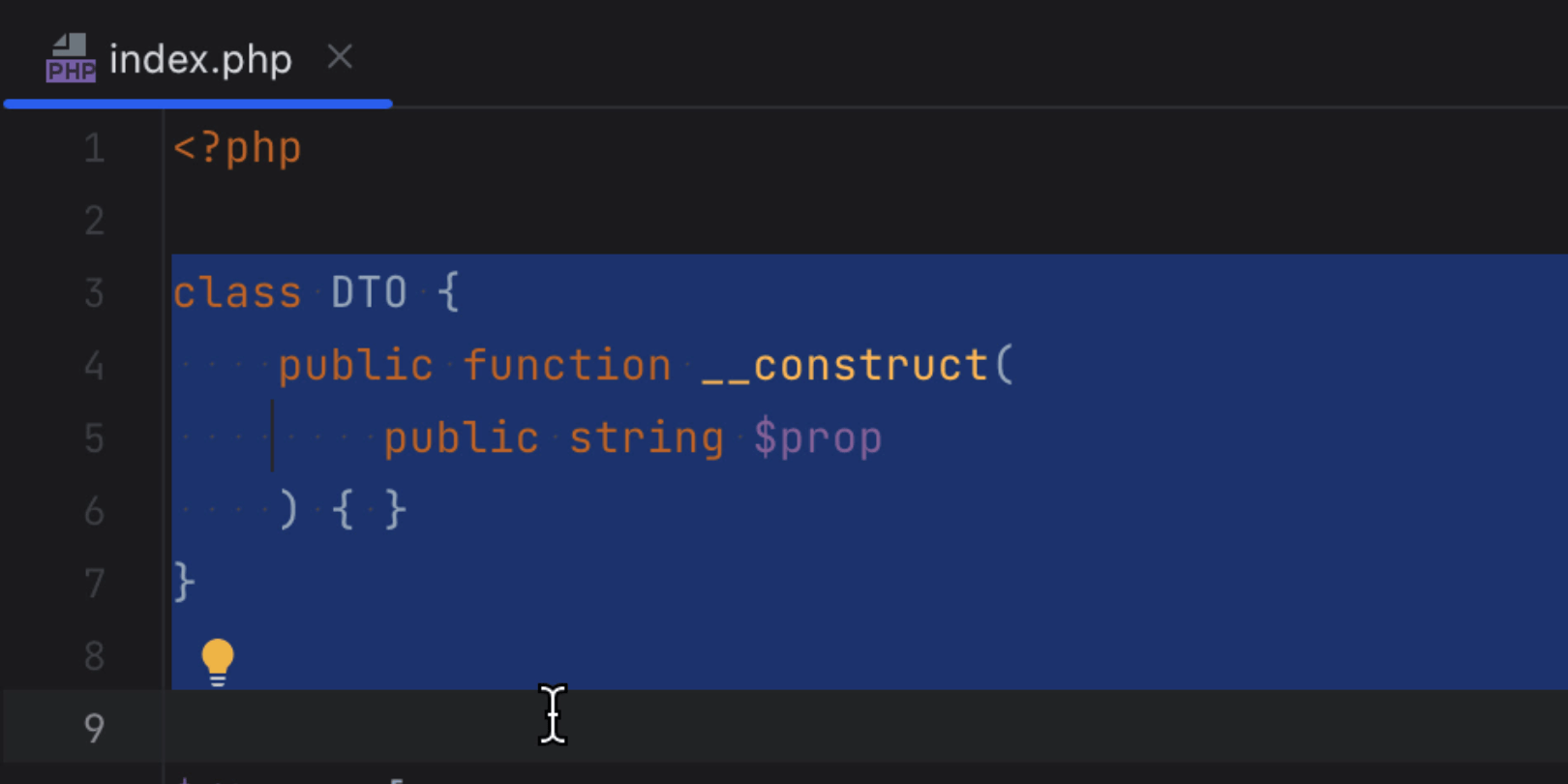Image resolution: width=1568 pixels, height=784 pixels.
Task: Click line number 7 in the gutter
Action: tap(94, 584)
